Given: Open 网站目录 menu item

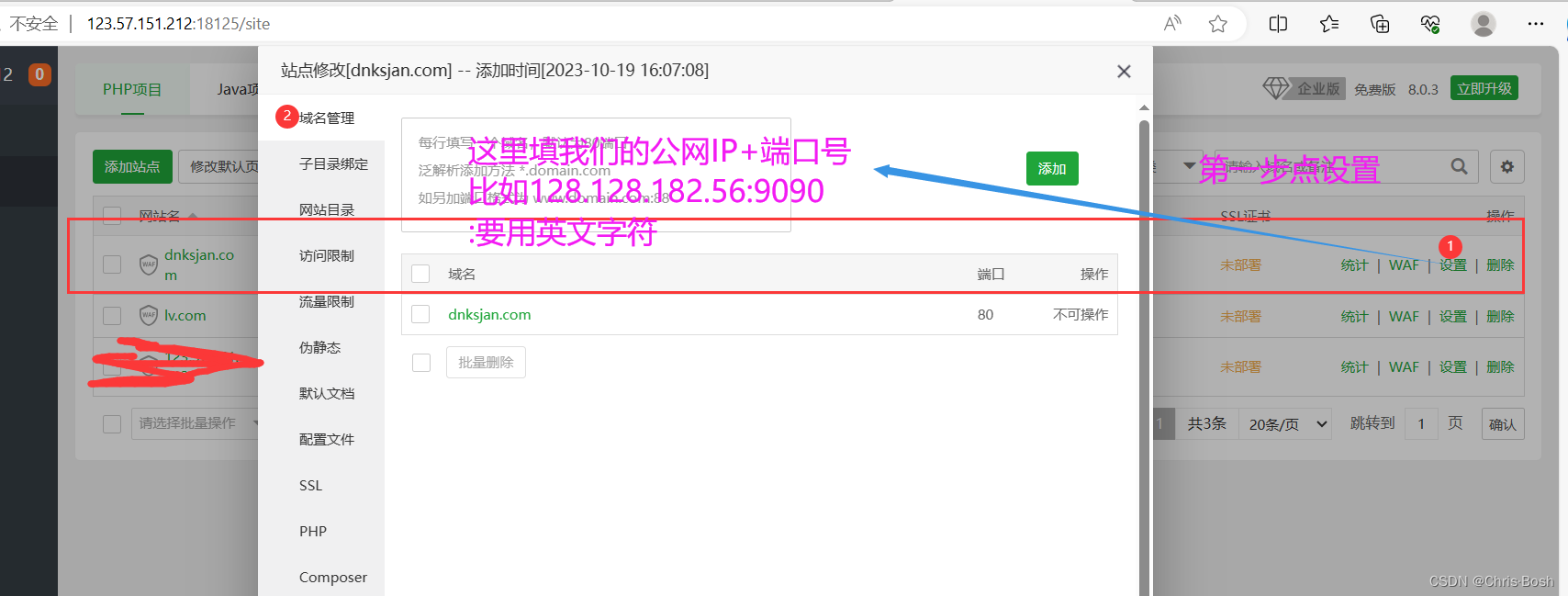Looking at the screenshot, I should point(327,209).
